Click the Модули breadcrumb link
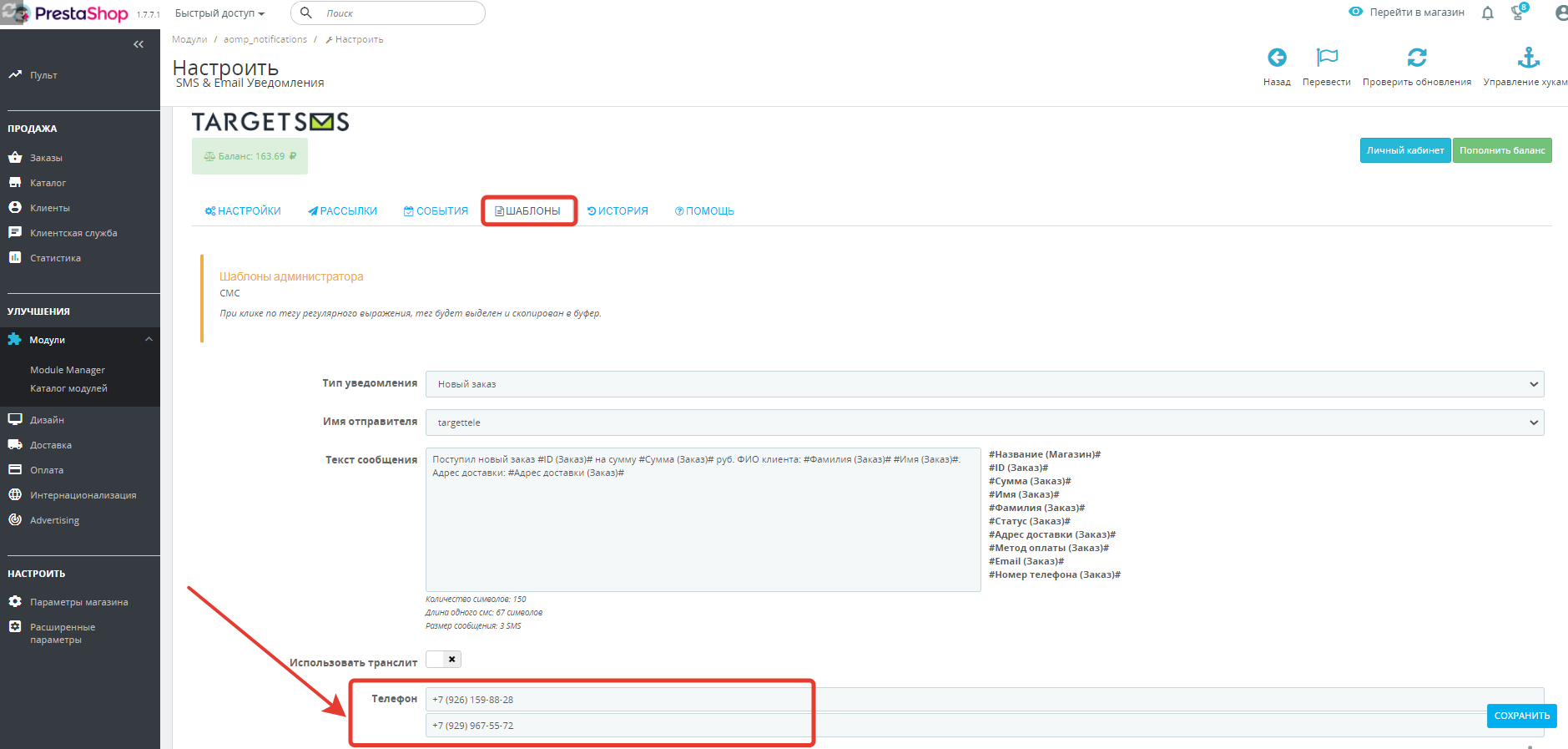The height and width of the screenshot is (749, 1568). pos(189,39)
